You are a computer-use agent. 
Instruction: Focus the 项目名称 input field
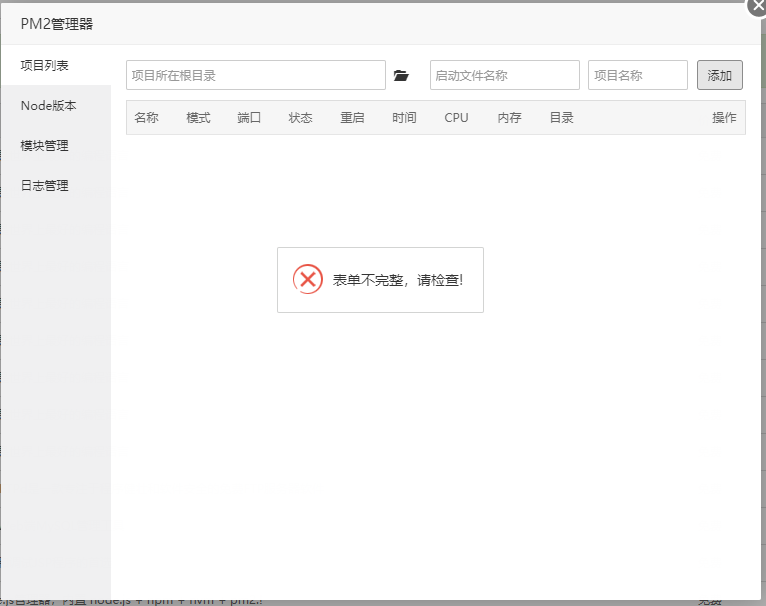point(638,75)
